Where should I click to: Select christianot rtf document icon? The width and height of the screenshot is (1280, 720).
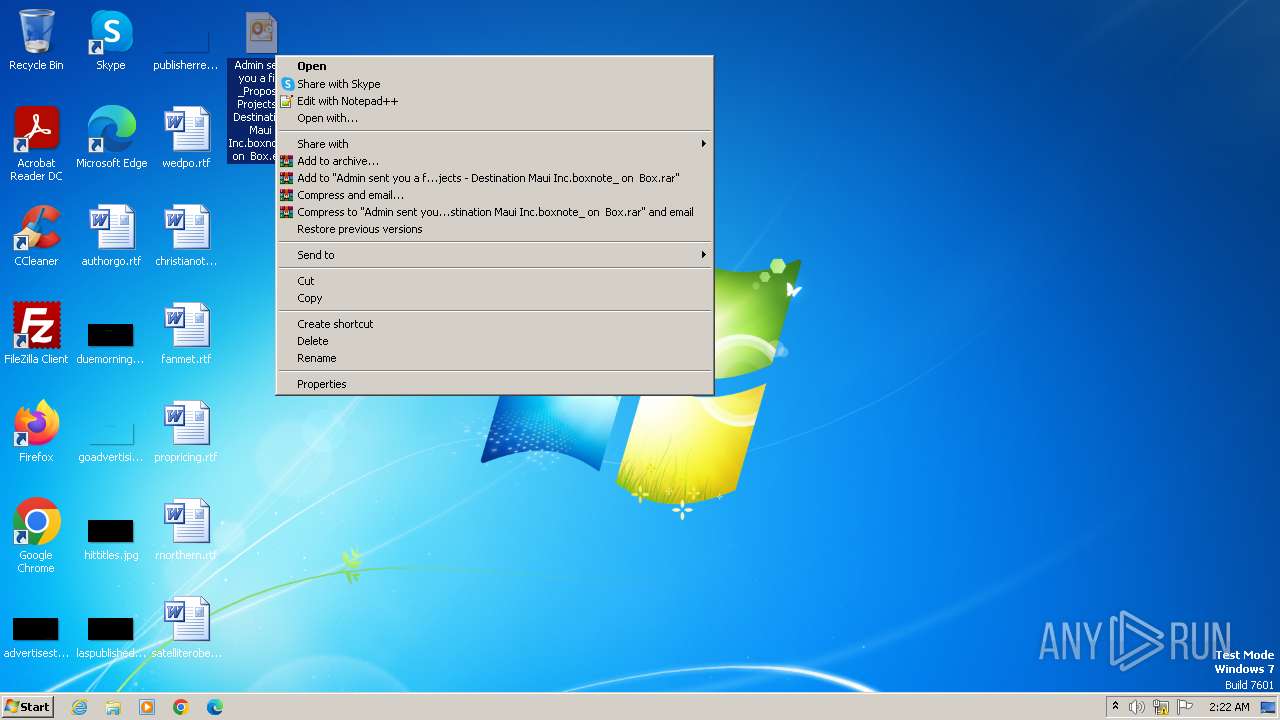pos(186,236)
